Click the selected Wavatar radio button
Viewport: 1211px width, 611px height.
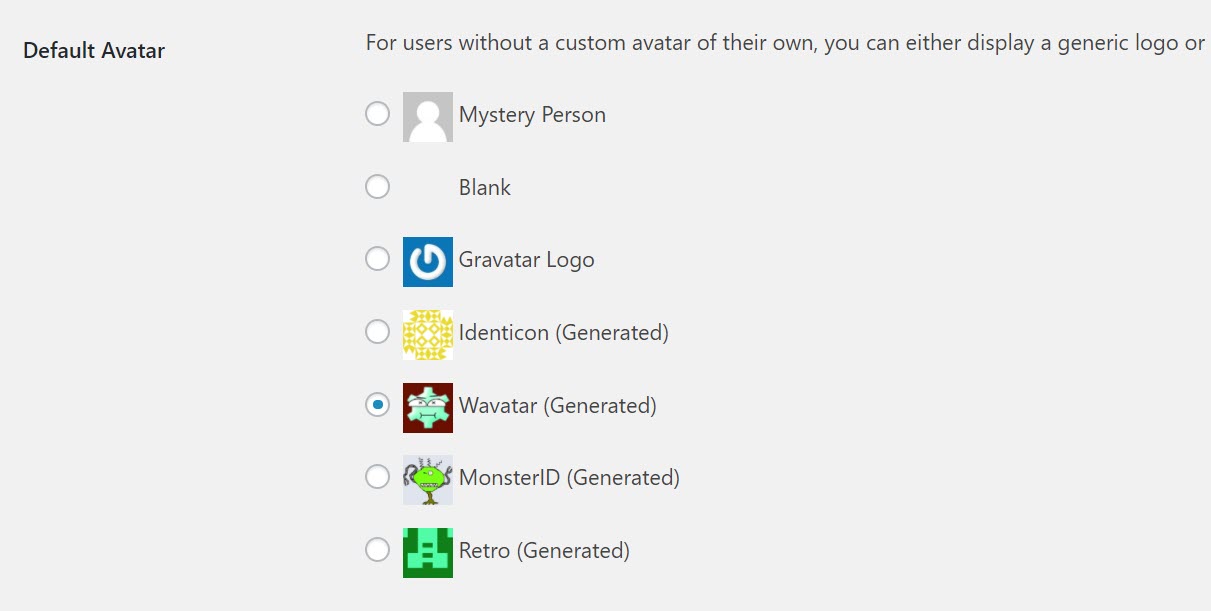[377, 405]
